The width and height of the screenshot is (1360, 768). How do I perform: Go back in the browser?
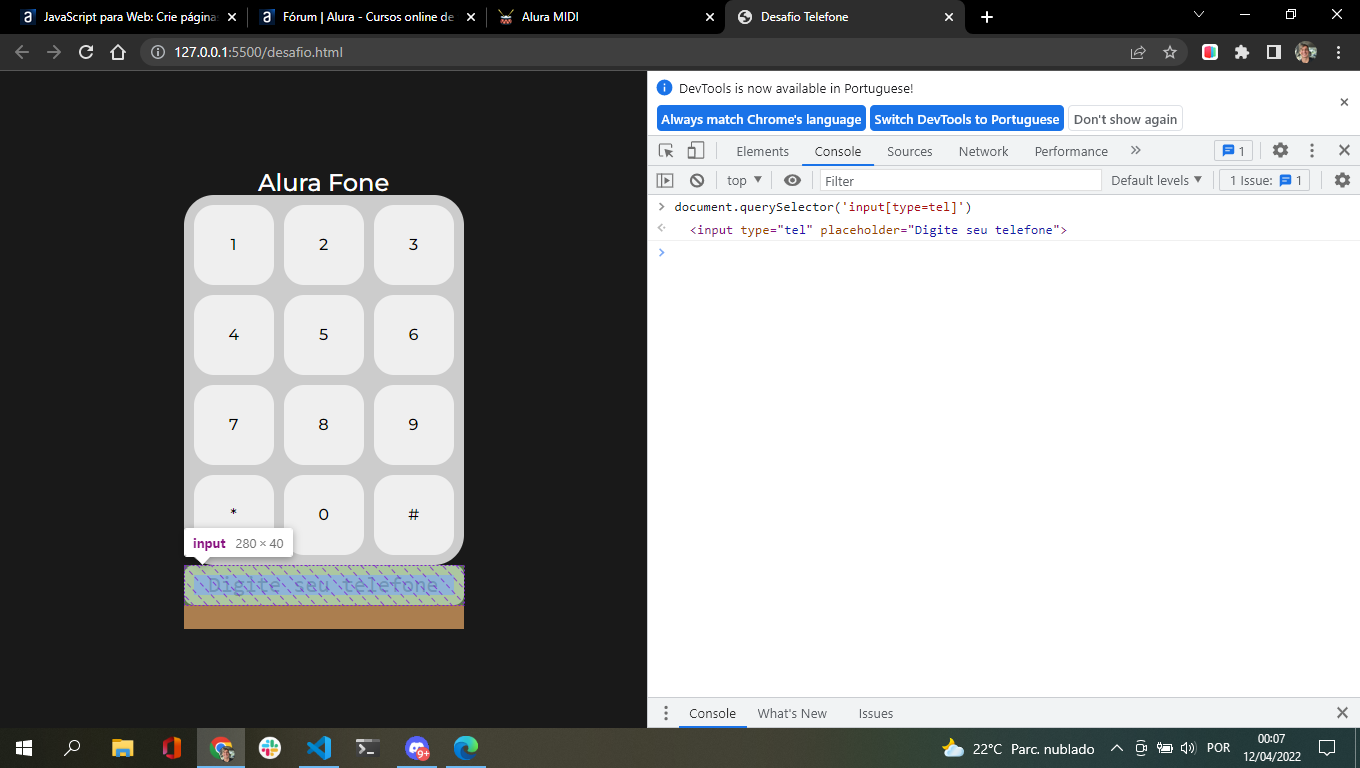(x=22, y=52)
